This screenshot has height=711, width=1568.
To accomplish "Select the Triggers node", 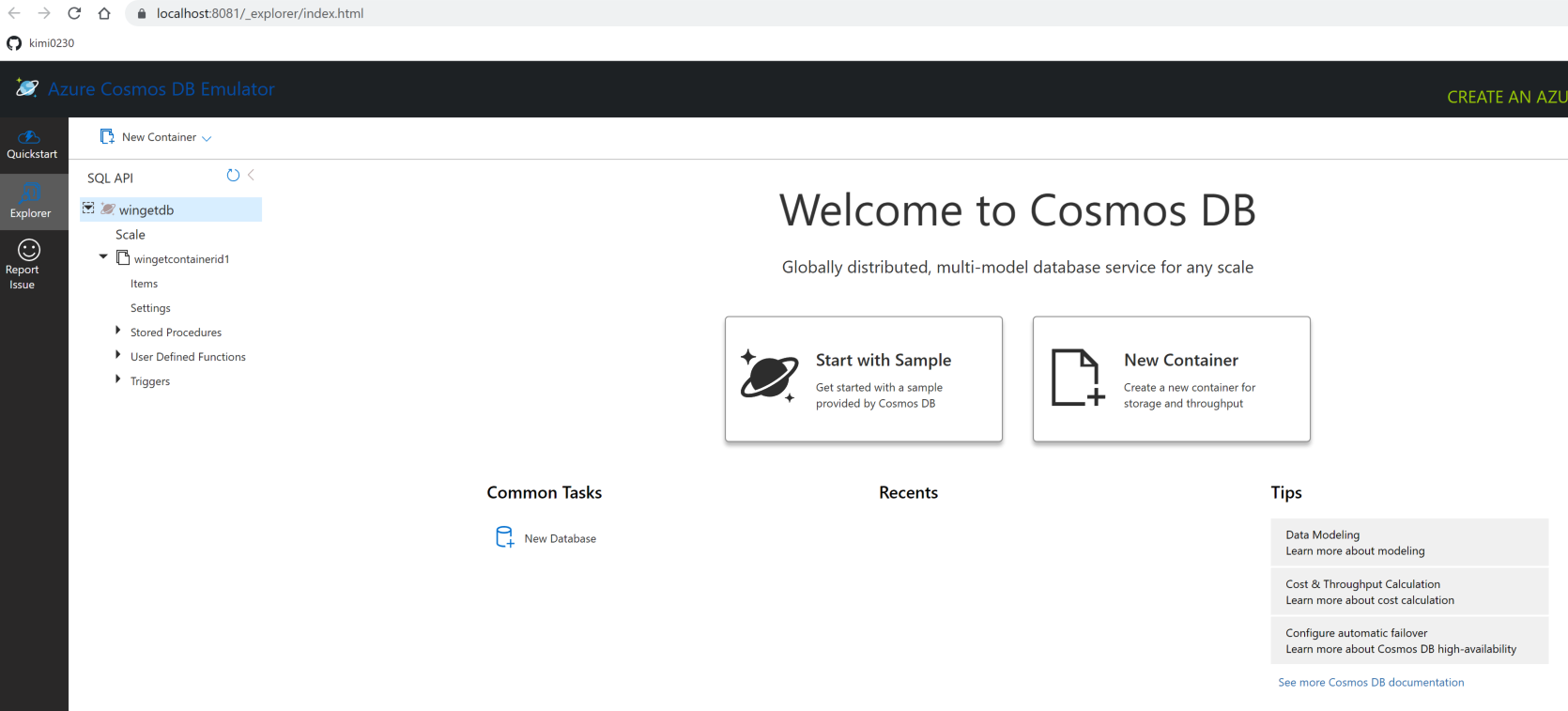I will (150, 381).
